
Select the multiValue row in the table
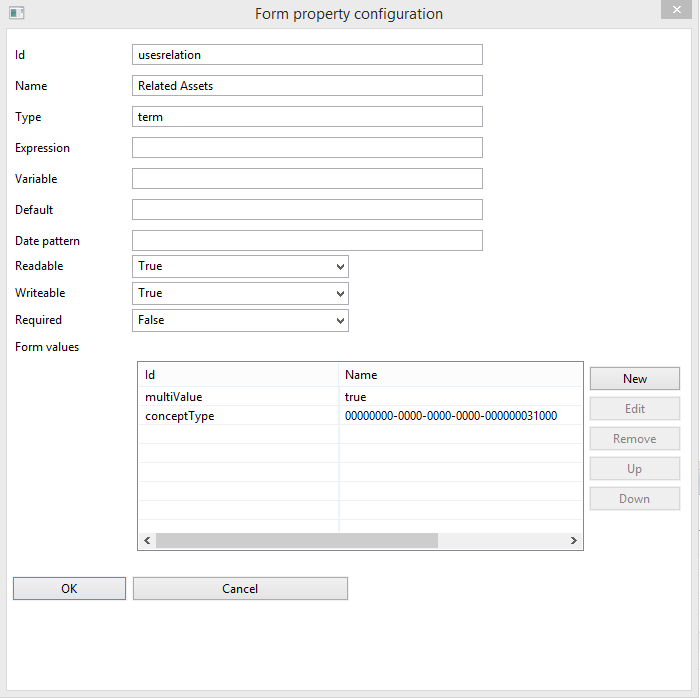point(360,397)
